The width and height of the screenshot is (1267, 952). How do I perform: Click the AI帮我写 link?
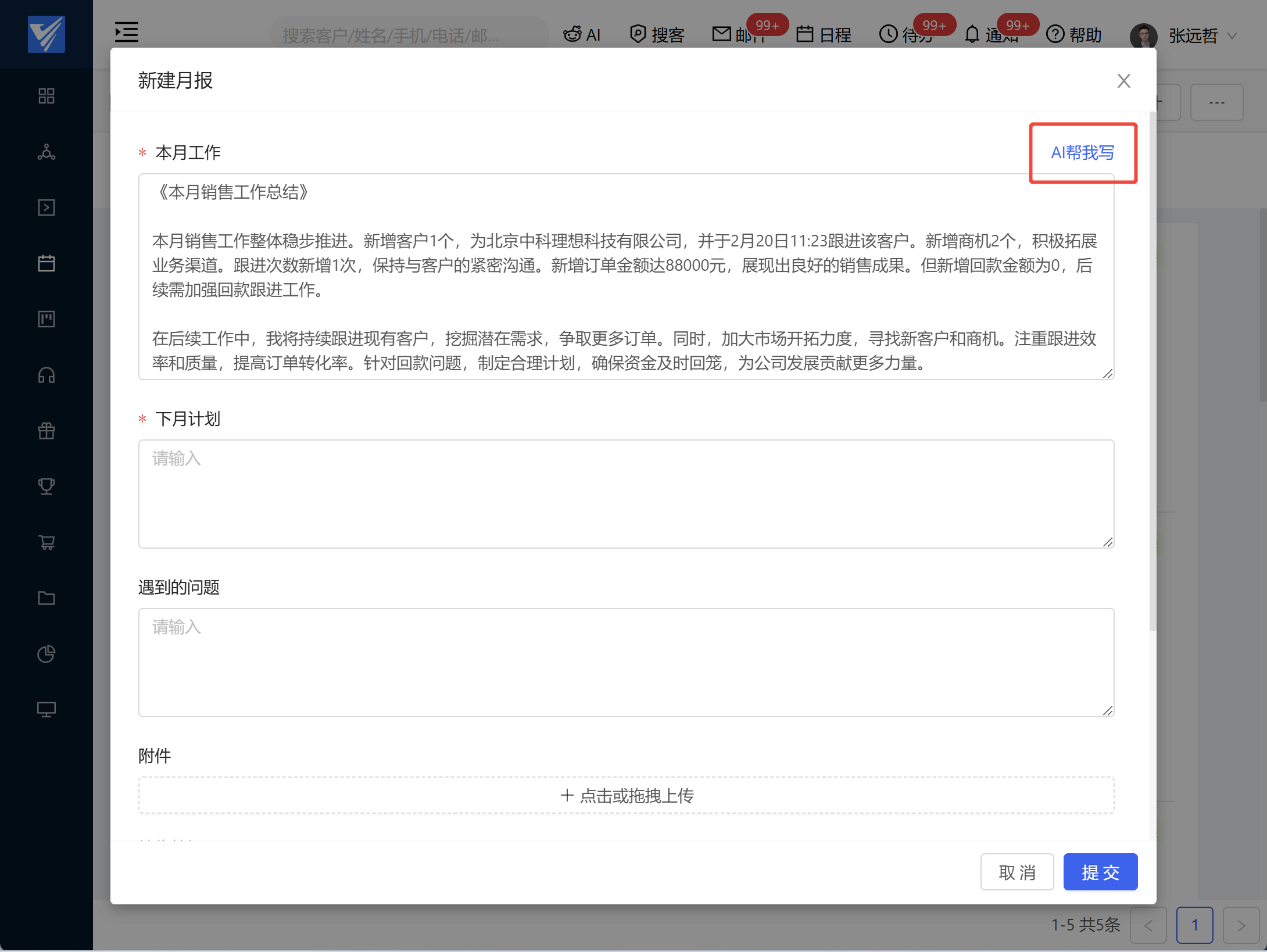1082,153
